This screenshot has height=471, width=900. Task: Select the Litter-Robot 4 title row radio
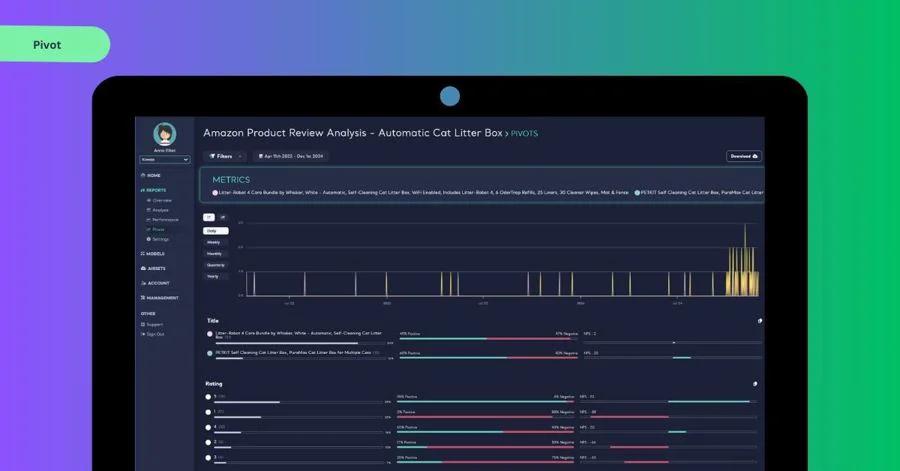210,334
